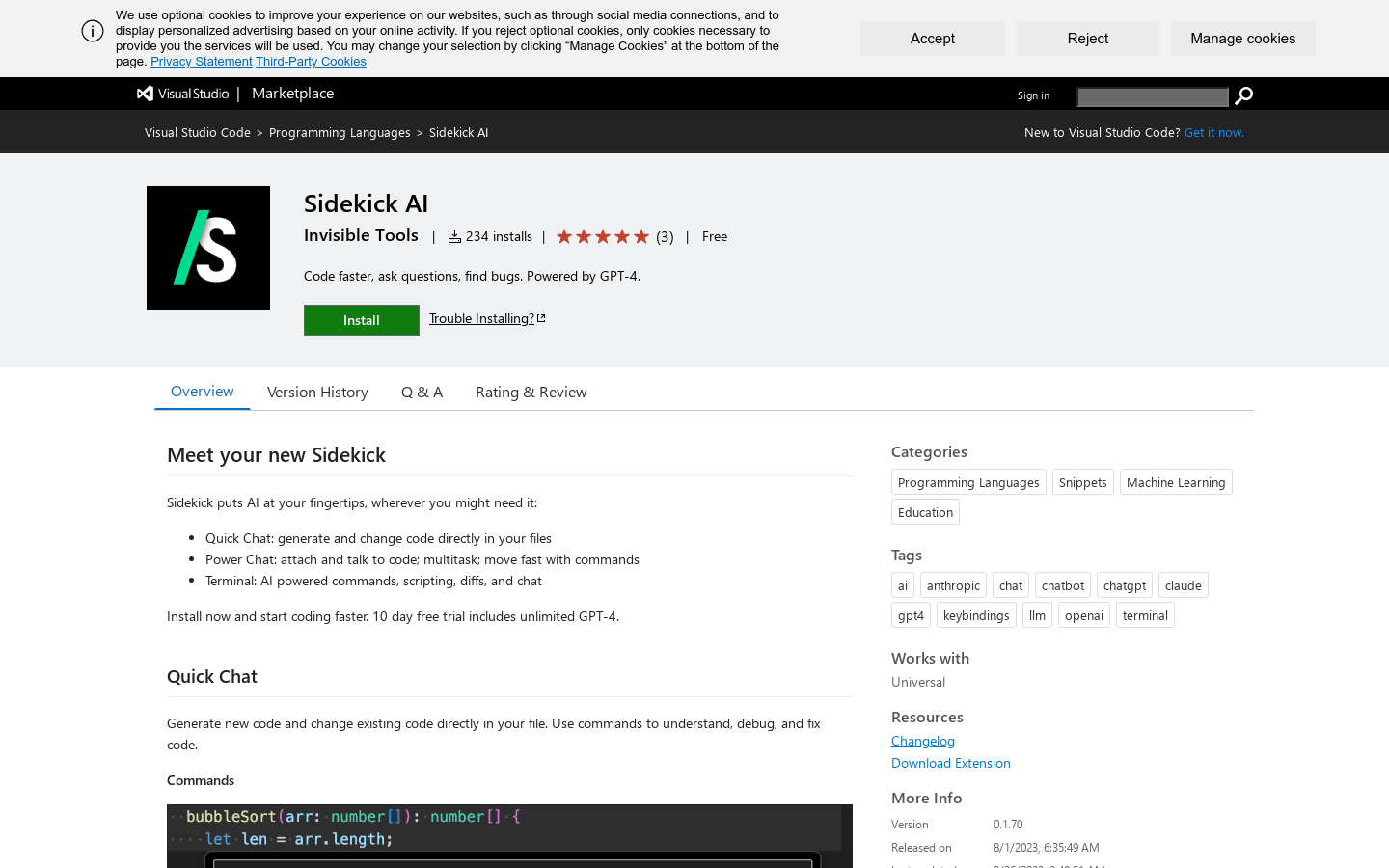Viewport: 1389px width, 868px height.
Task: Click the cookie notice info icon
Action: pos(93,31)
